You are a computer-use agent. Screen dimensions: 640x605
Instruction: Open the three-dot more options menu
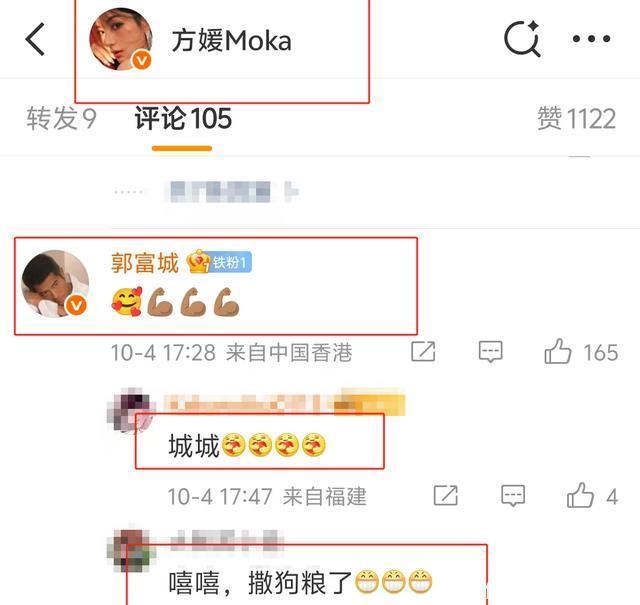click(591, 39)
